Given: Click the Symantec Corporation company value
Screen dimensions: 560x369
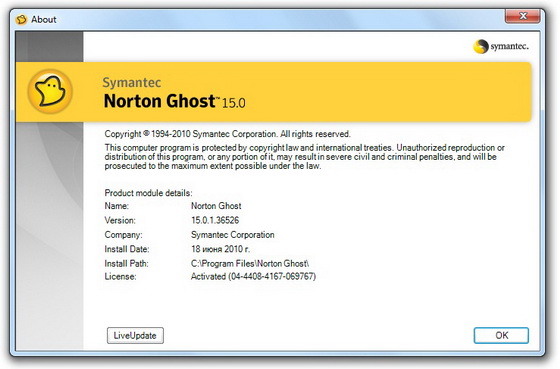Looking at the screenshot, I should [x=233, y=235].
